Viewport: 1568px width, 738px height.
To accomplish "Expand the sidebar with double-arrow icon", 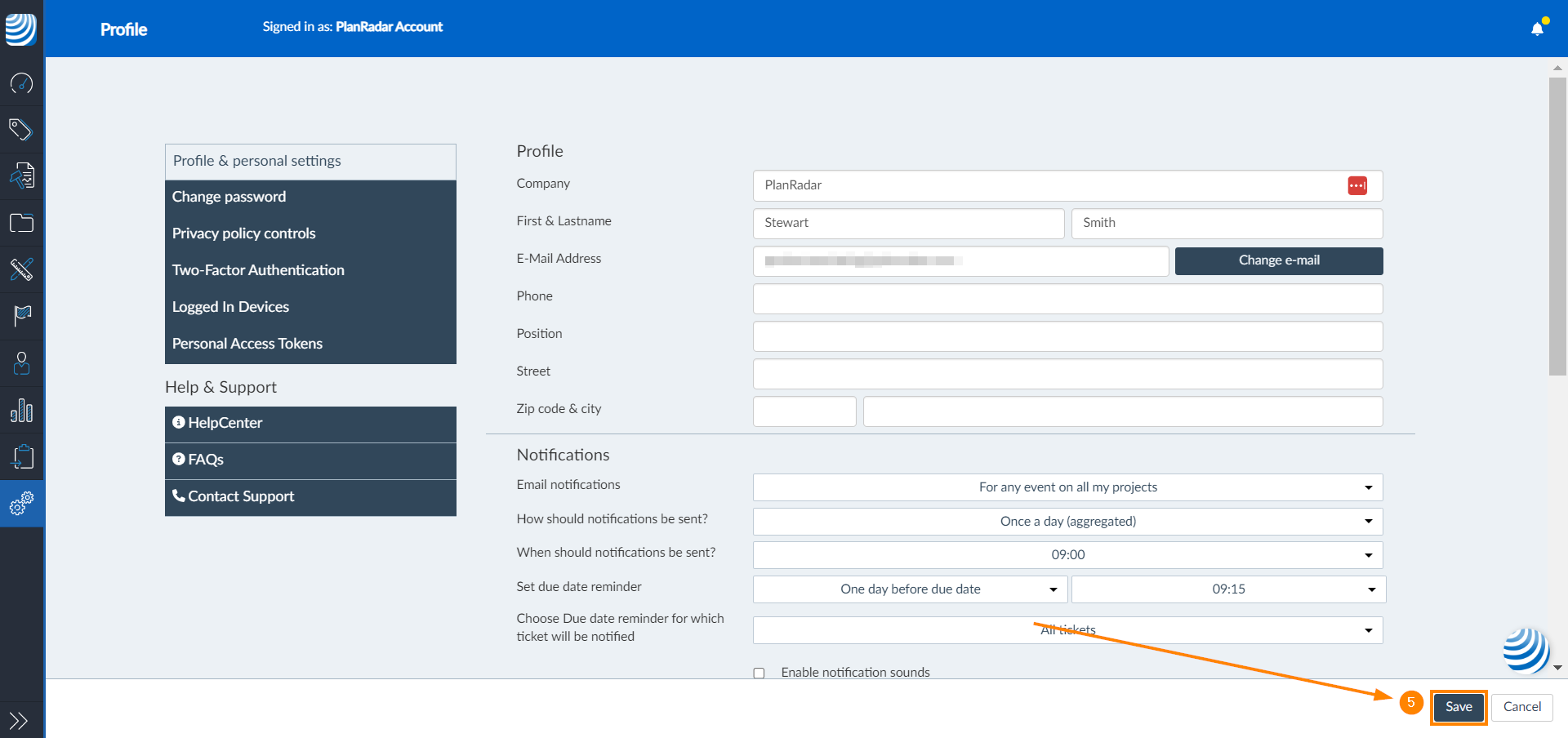I will tap(19, 720).
